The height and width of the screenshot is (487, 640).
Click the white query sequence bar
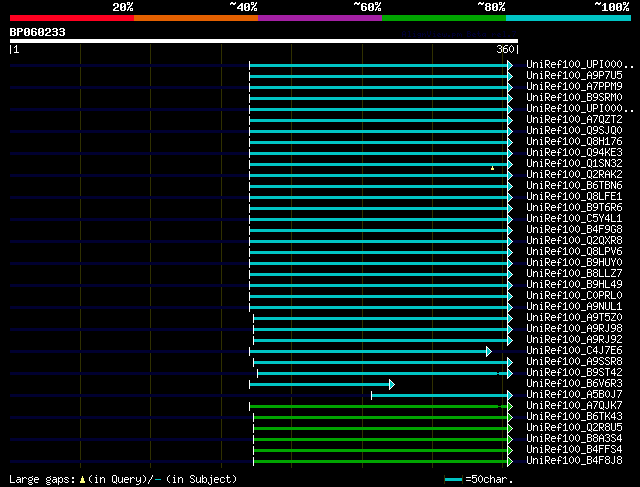(x=264, y=41)
